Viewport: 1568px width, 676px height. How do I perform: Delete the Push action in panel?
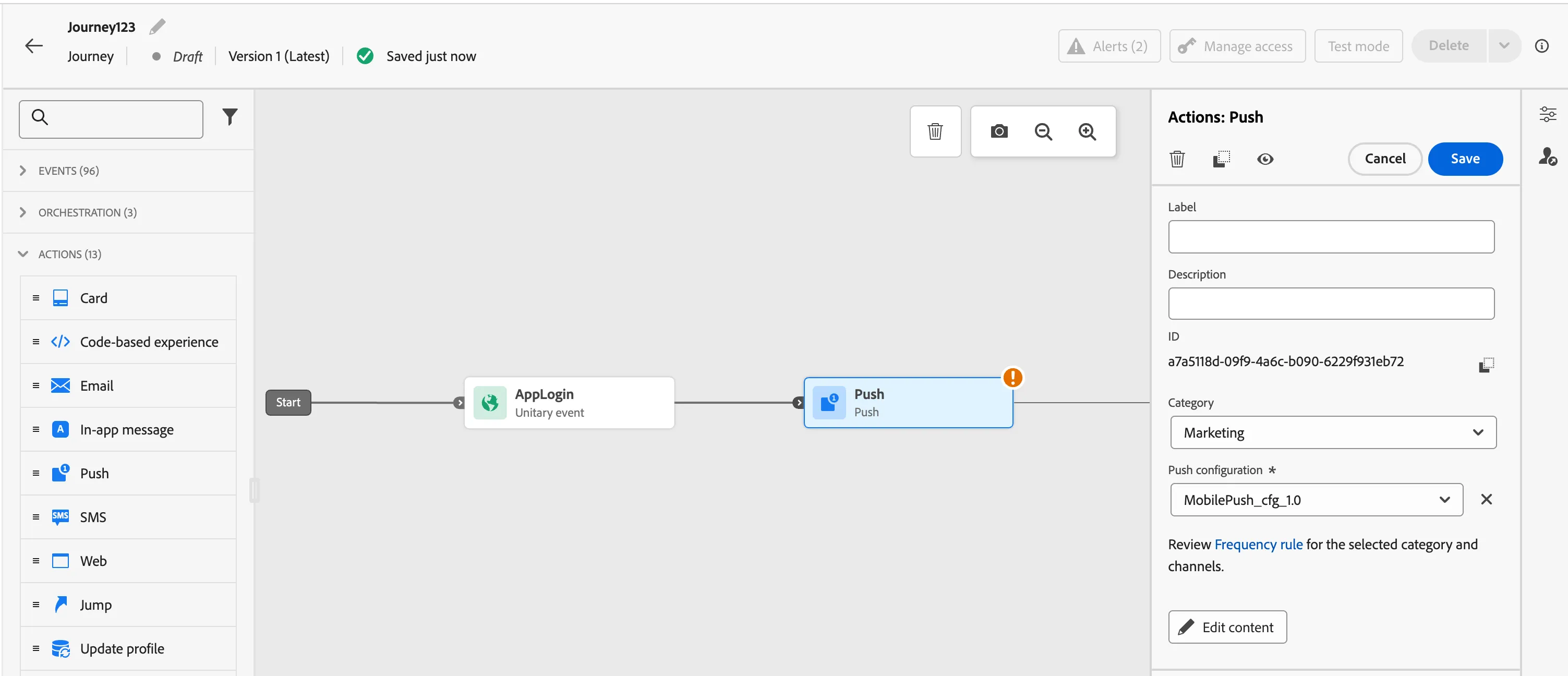[x=1177, y=159]
